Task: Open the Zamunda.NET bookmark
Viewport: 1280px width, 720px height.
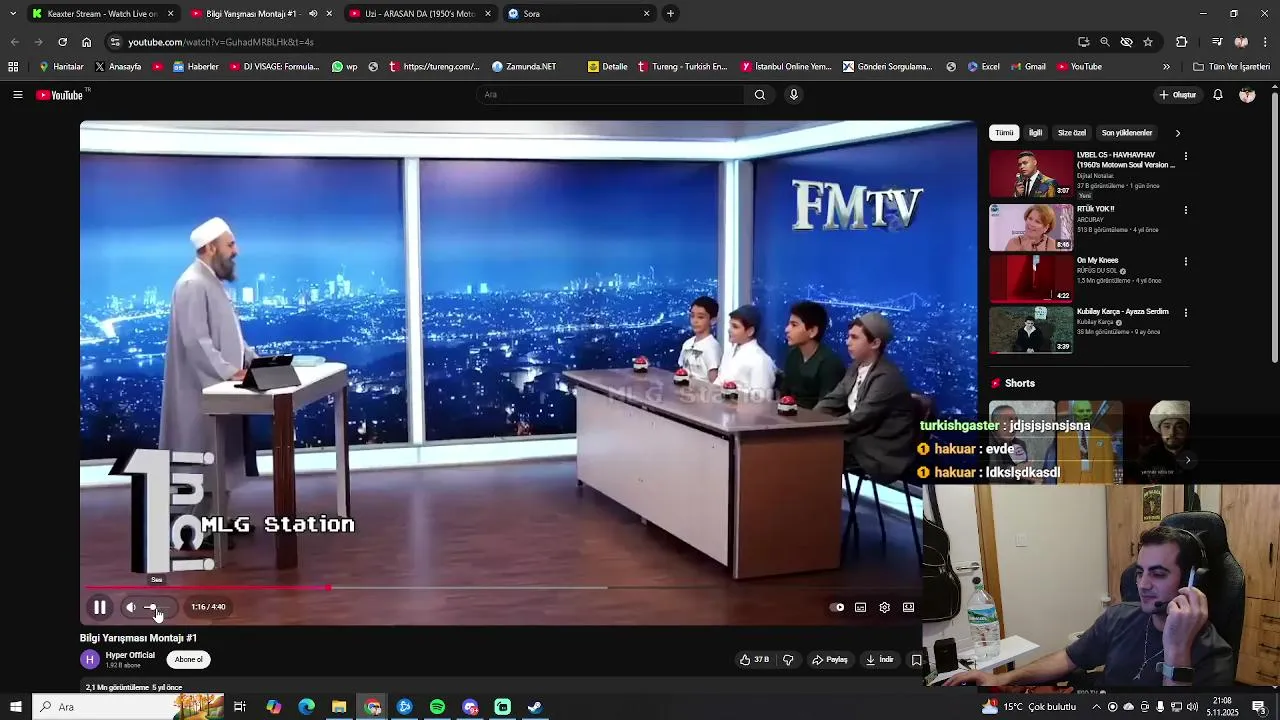Action: [524, 67]
